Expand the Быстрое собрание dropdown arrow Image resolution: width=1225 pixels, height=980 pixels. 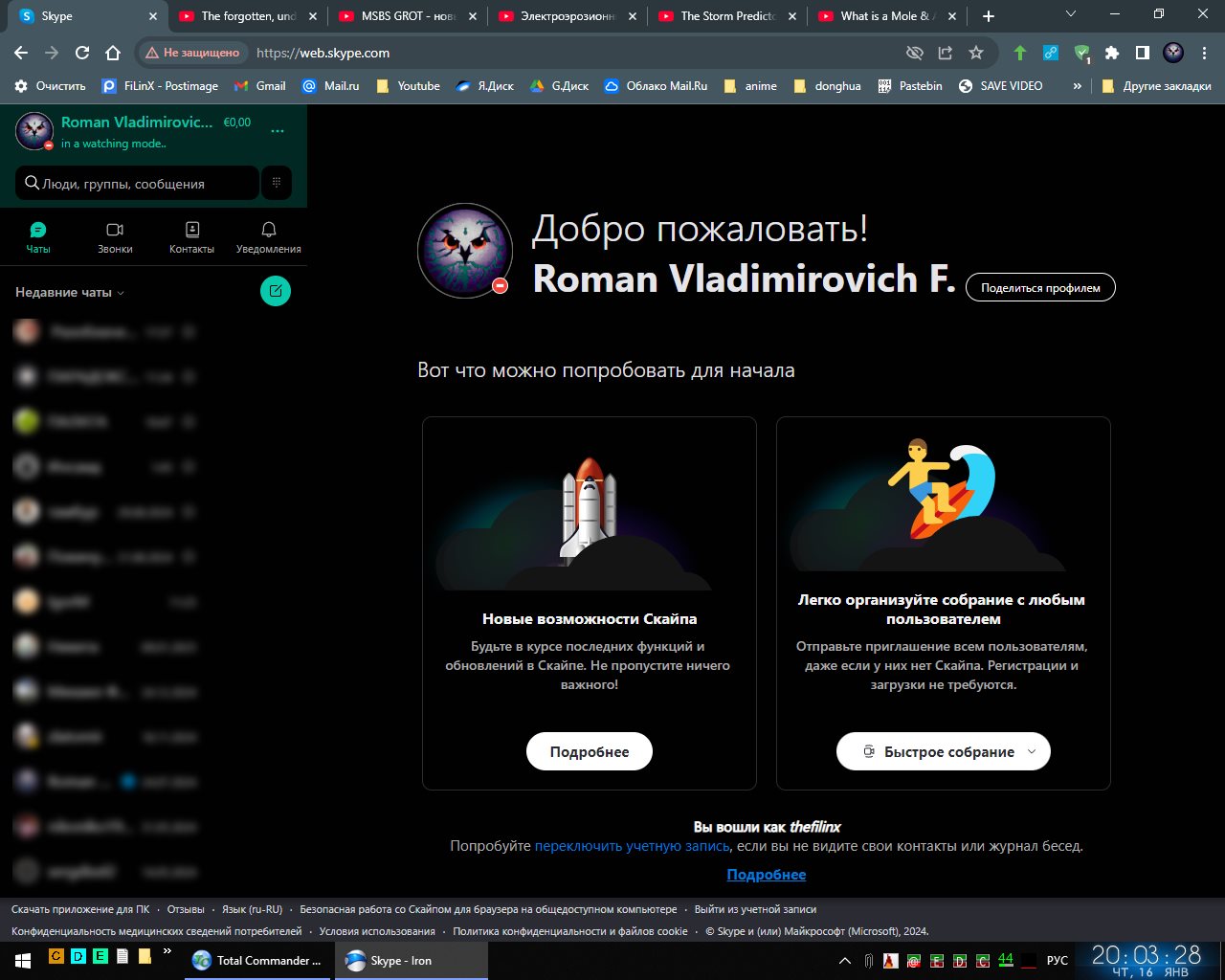[x=1032, y=751]
